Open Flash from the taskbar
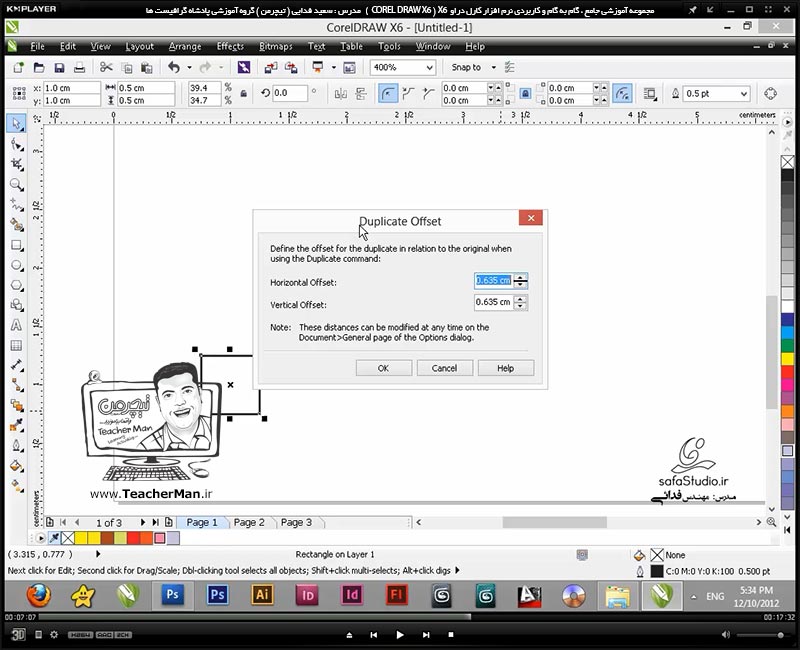This screenshot has height=650, width=800. coord(396,595)
